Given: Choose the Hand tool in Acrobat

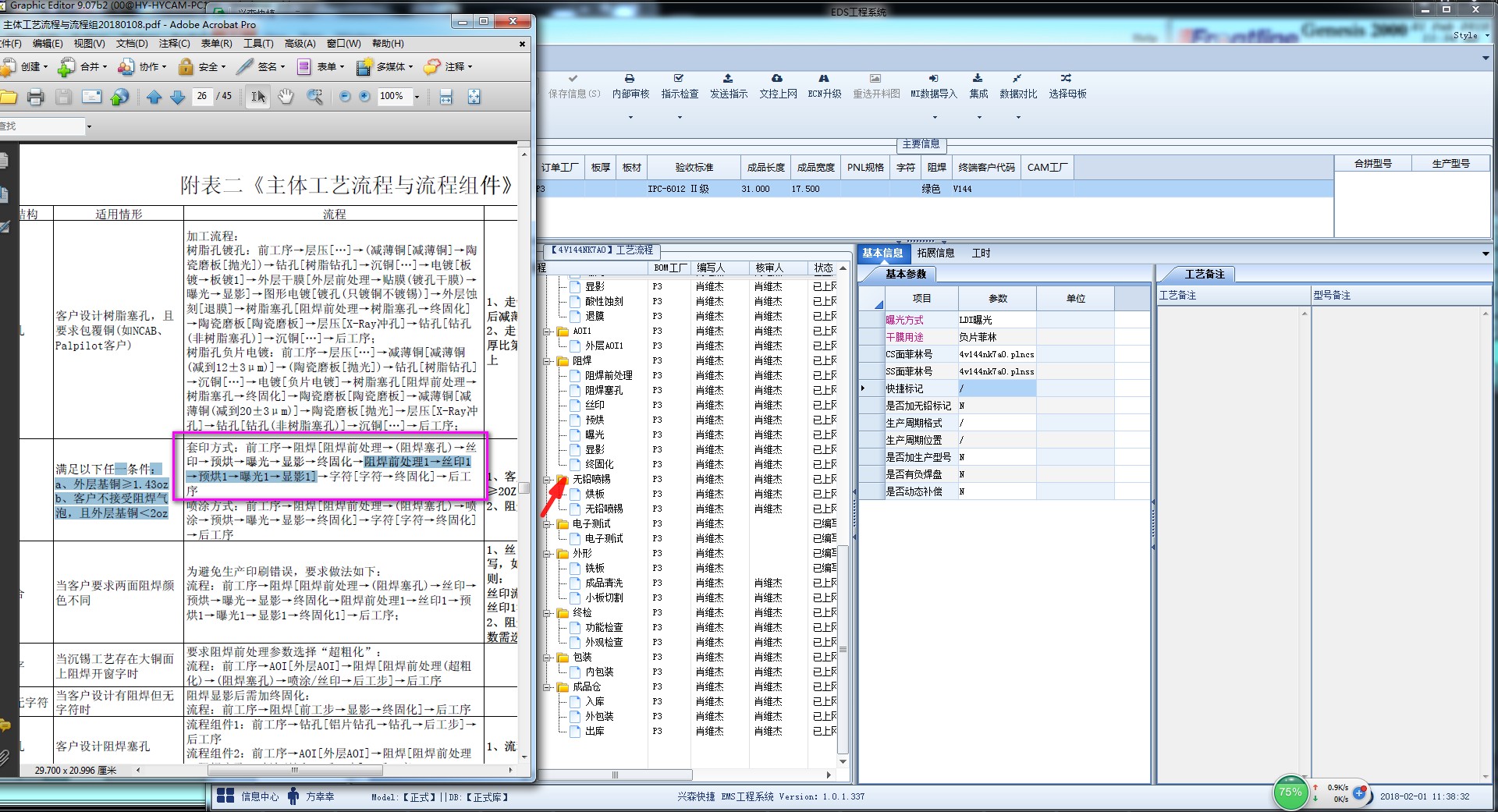Looking at the screenshot, I should [286, 97].
